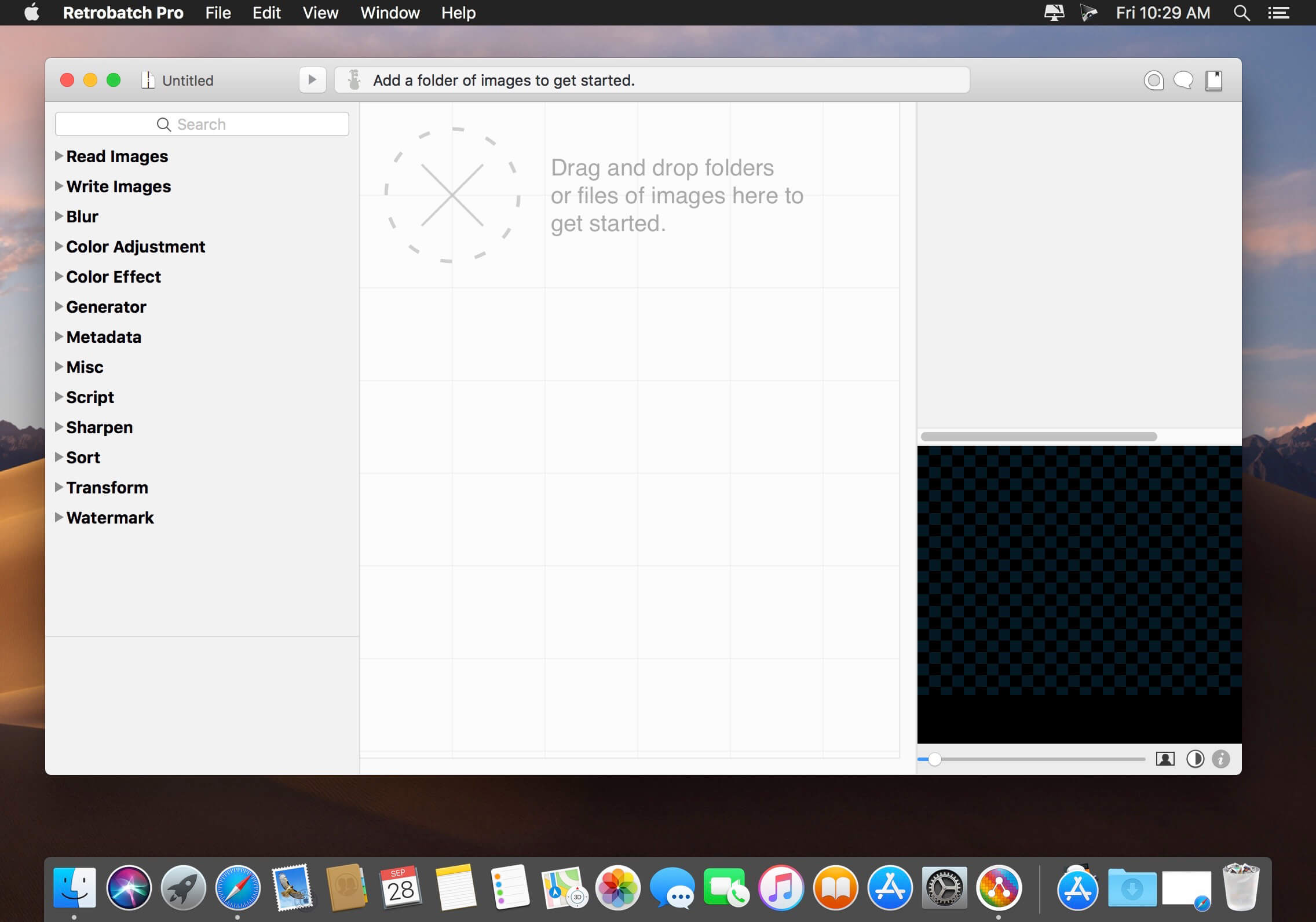Click the info icon below the preview
This screenshot has height=922, width=1316.
click(1221, 759)
